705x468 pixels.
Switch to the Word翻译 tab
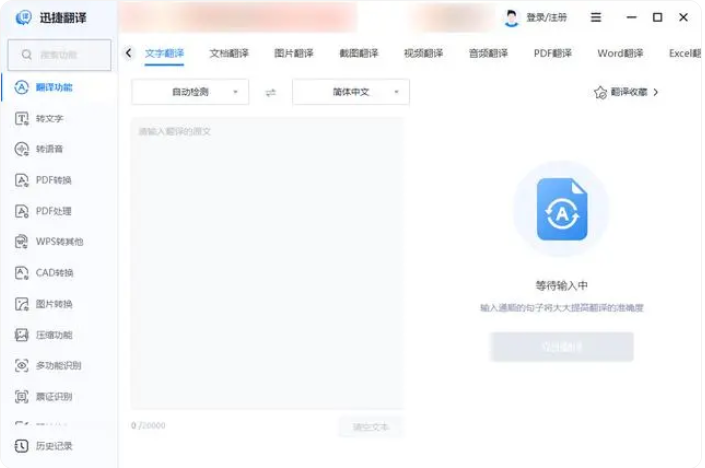620,53
